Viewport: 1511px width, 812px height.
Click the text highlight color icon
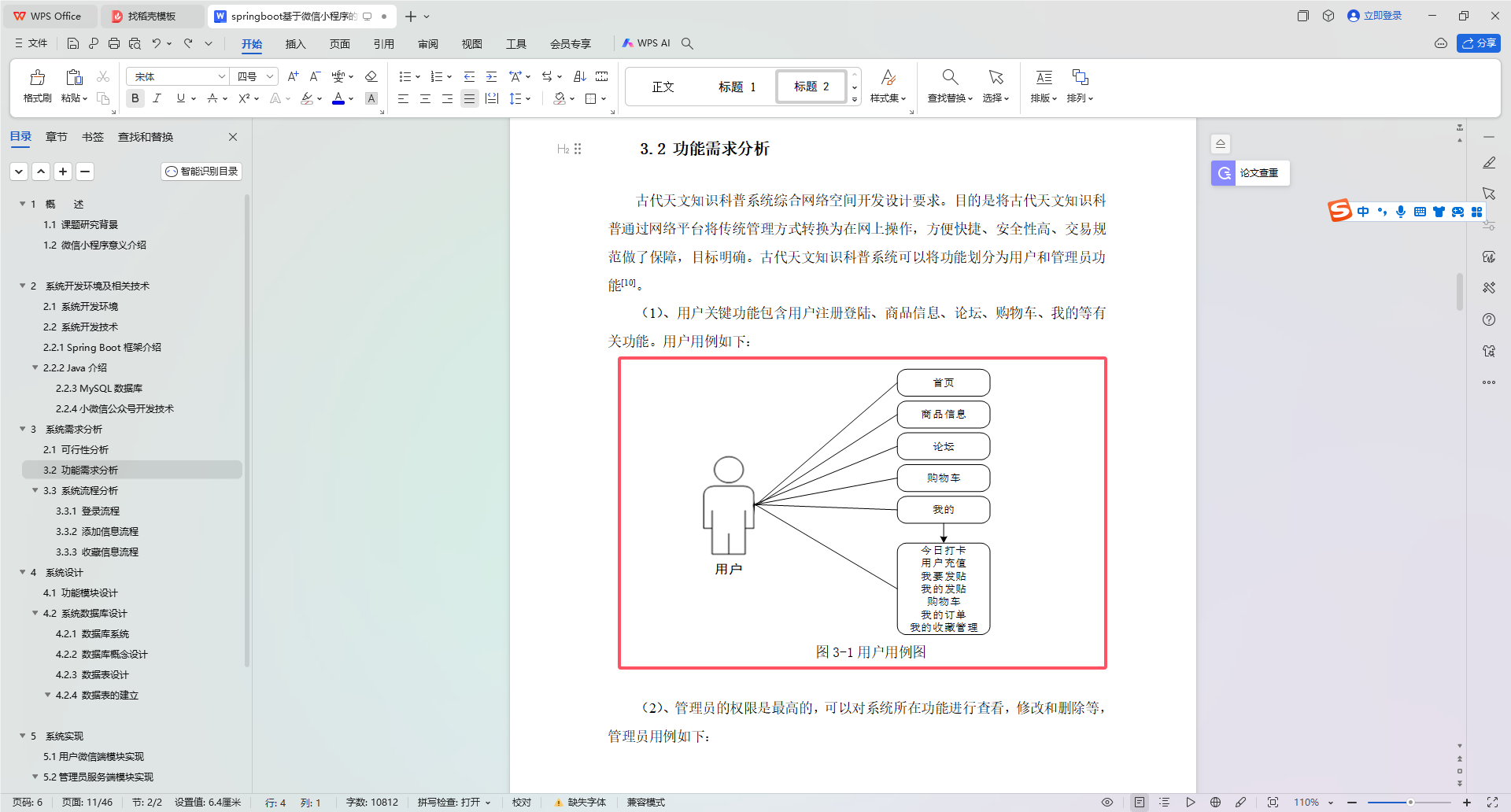(307, 98)
